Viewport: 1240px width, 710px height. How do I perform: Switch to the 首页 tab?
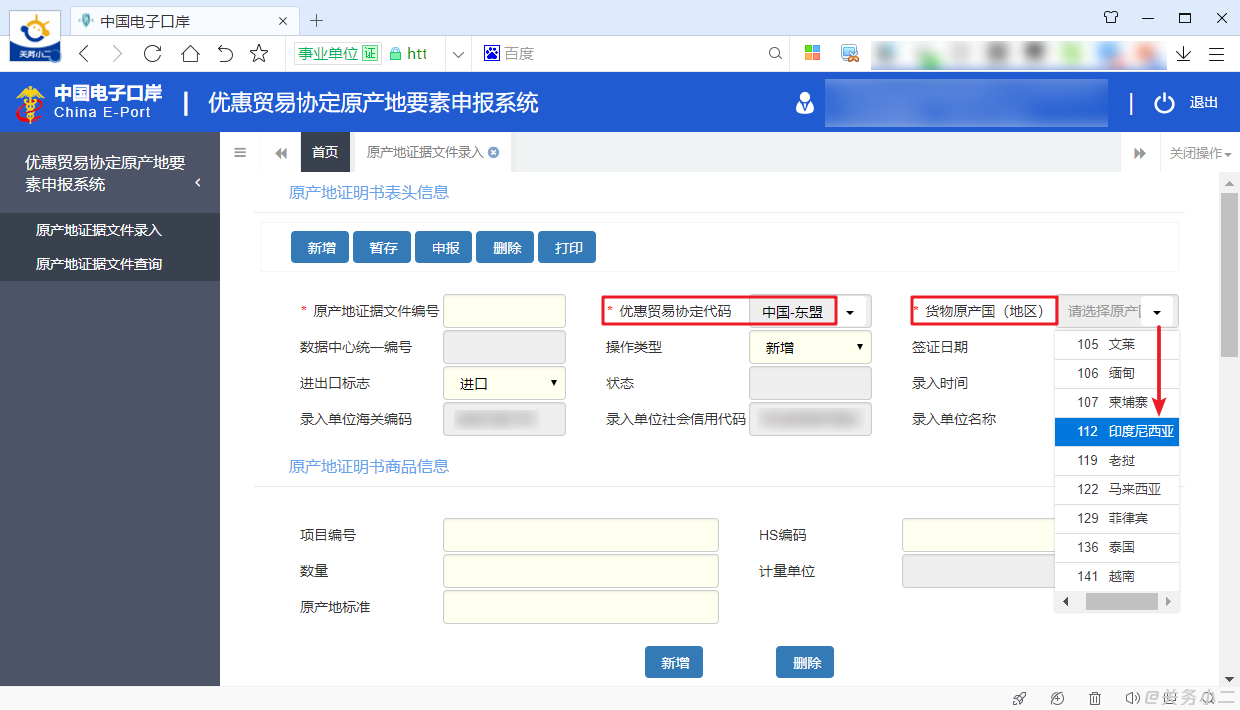point(325,153)
